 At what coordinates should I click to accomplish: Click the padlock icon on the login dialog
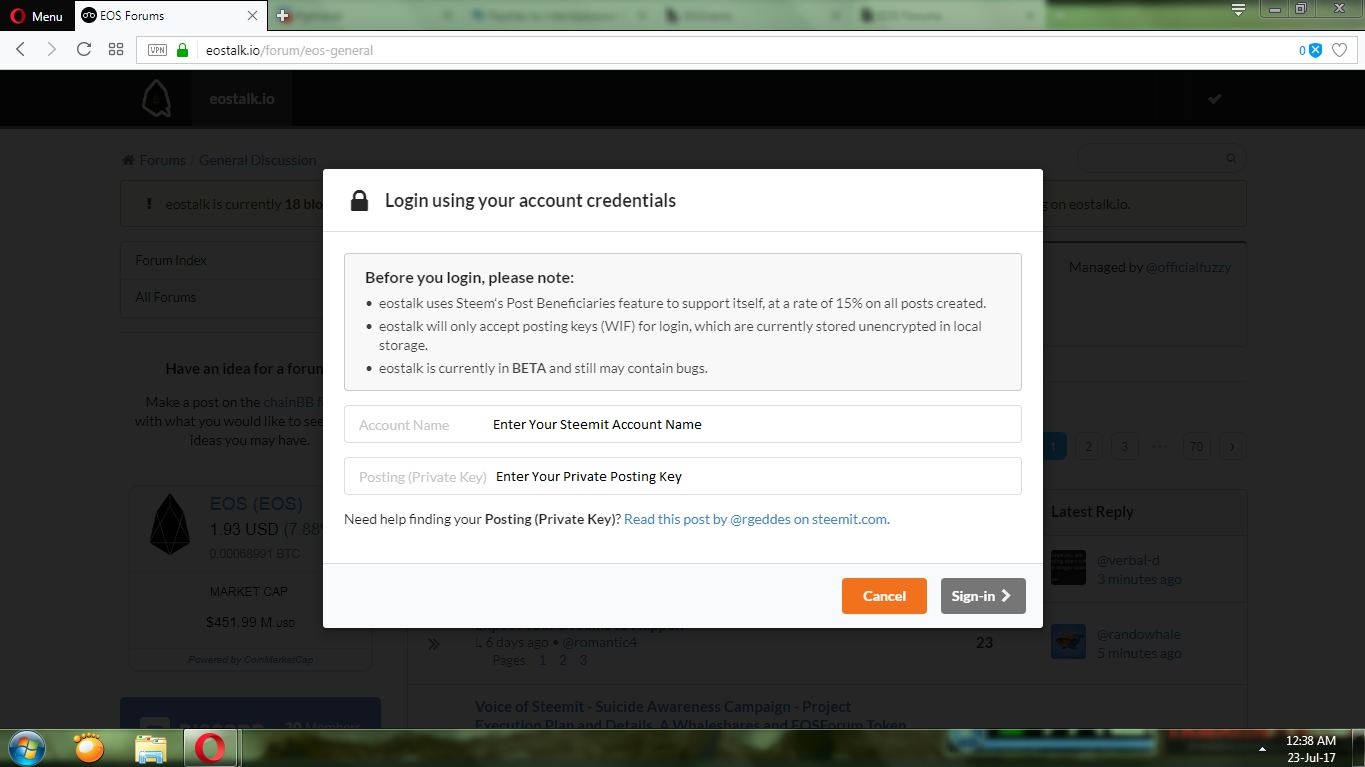(359, 200)
